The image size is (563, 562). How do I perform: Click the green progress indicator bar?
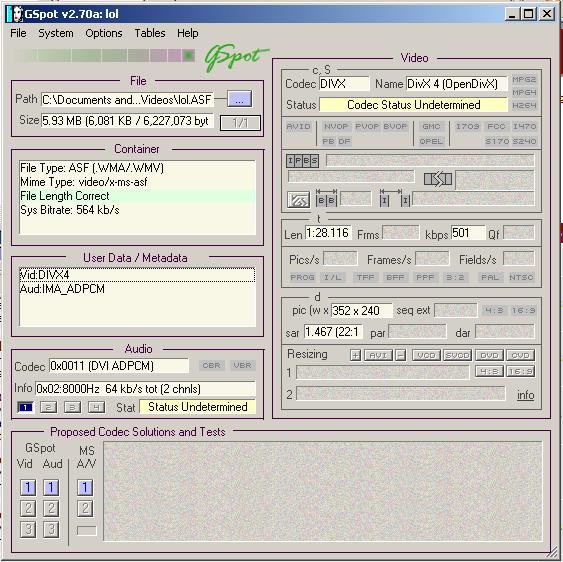pos(105,55)
